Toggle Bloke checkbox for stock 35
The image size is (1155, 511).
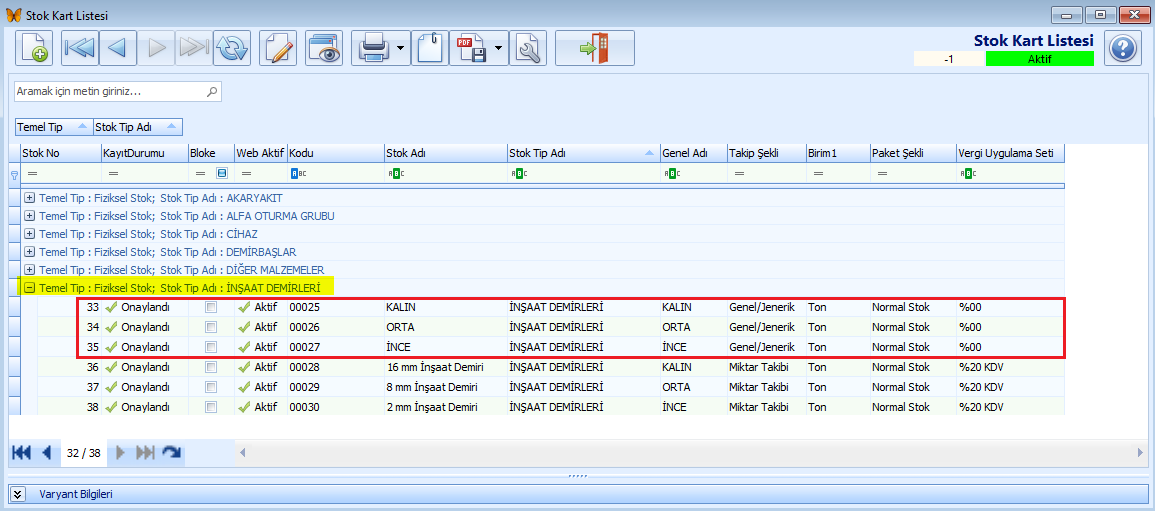click(211, 347)
